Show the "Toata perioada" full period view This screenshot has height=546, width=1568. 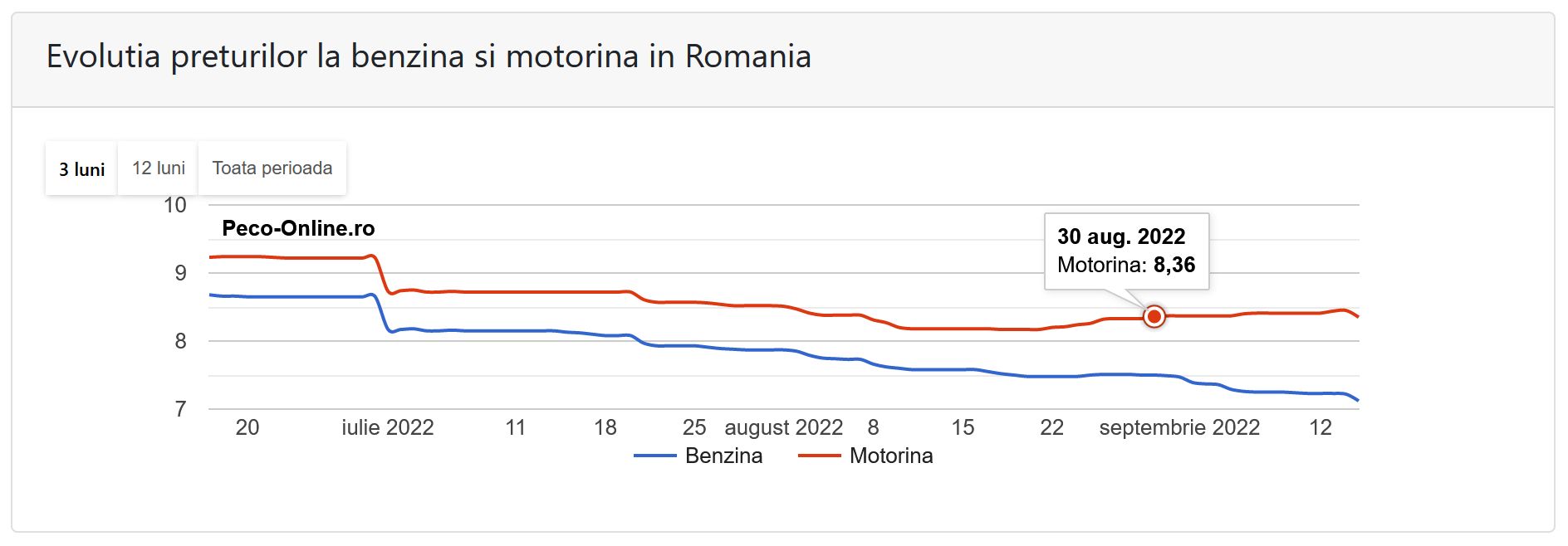pyautogui.click(x=272, y=168)
